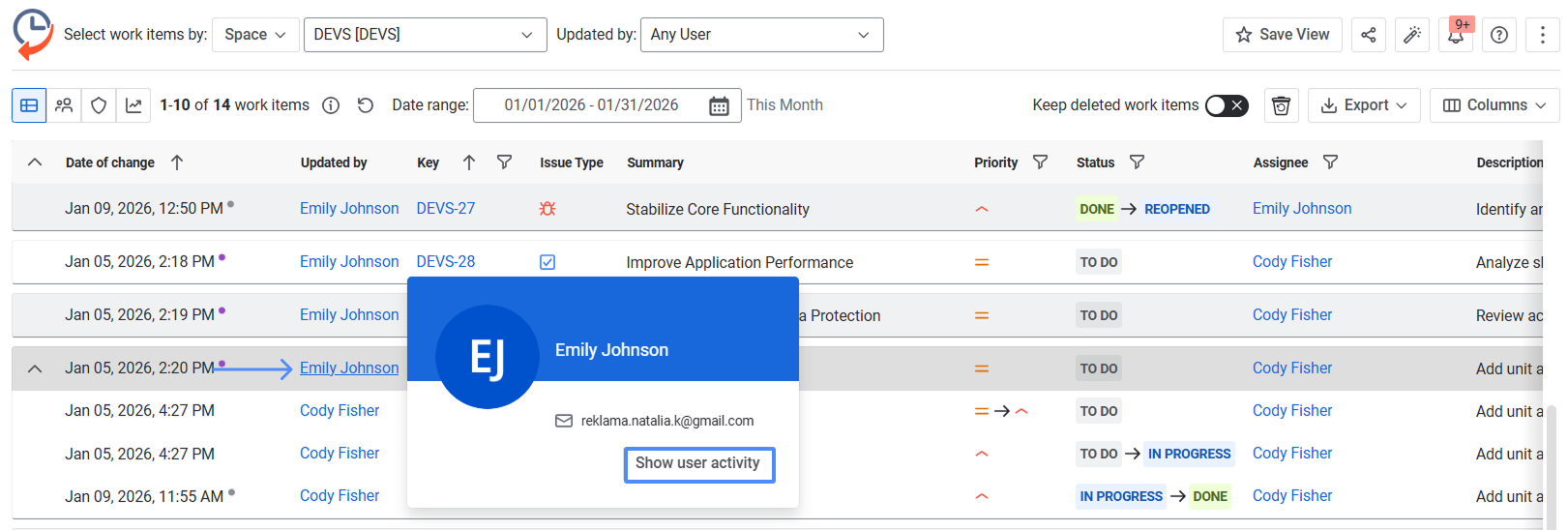Open the Columns menu
1568x530 pixels.
tap(1494, 105)
